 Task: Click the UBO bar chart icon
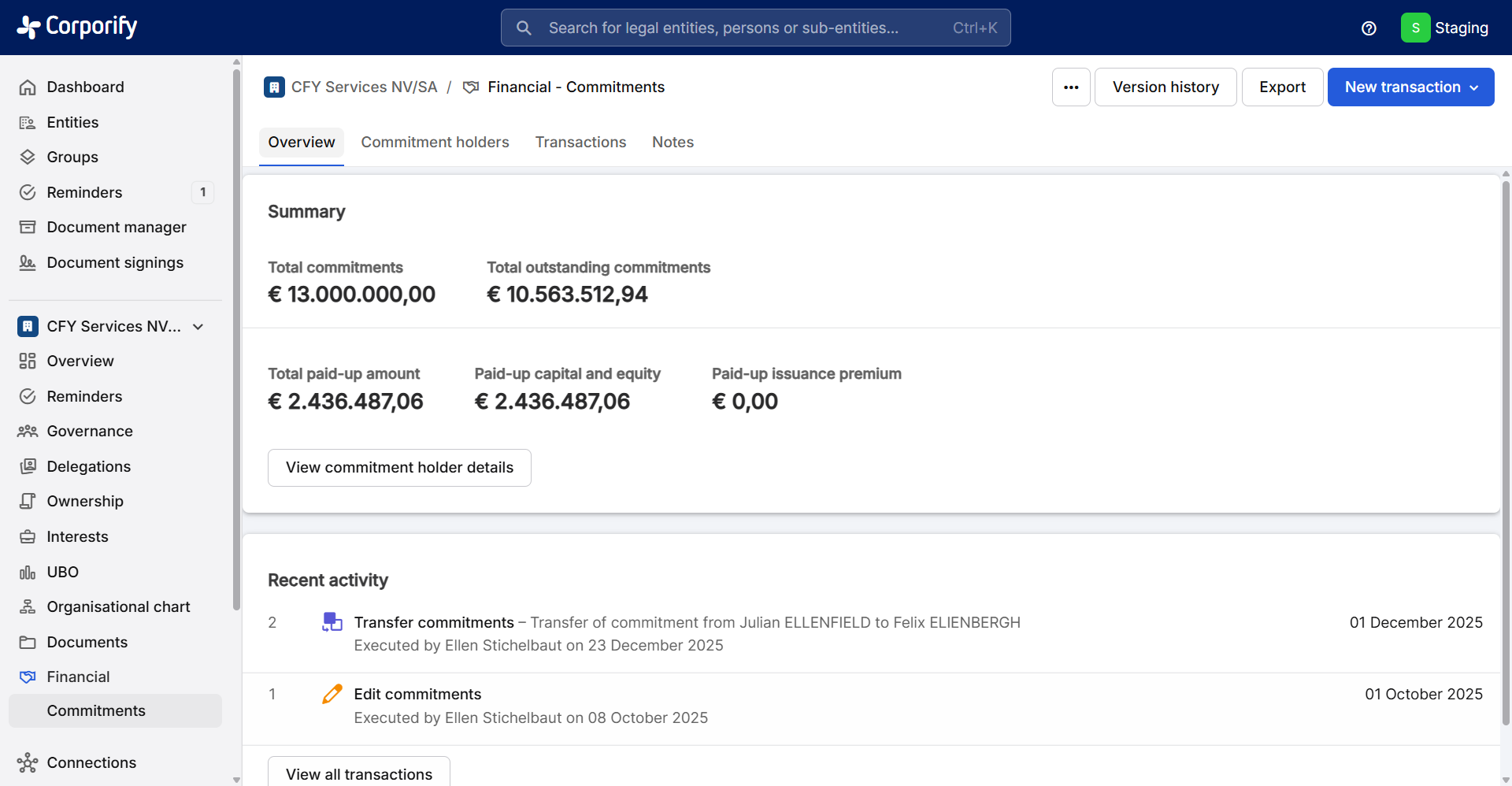coord(28,572)
